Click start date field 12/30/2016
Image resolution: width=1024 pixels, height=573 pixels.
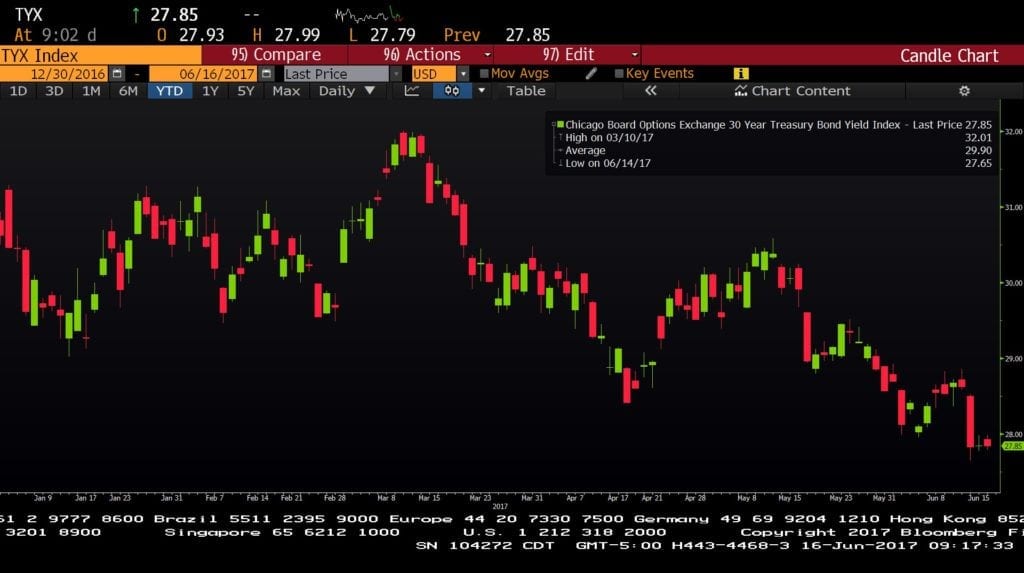click(55, 74)
